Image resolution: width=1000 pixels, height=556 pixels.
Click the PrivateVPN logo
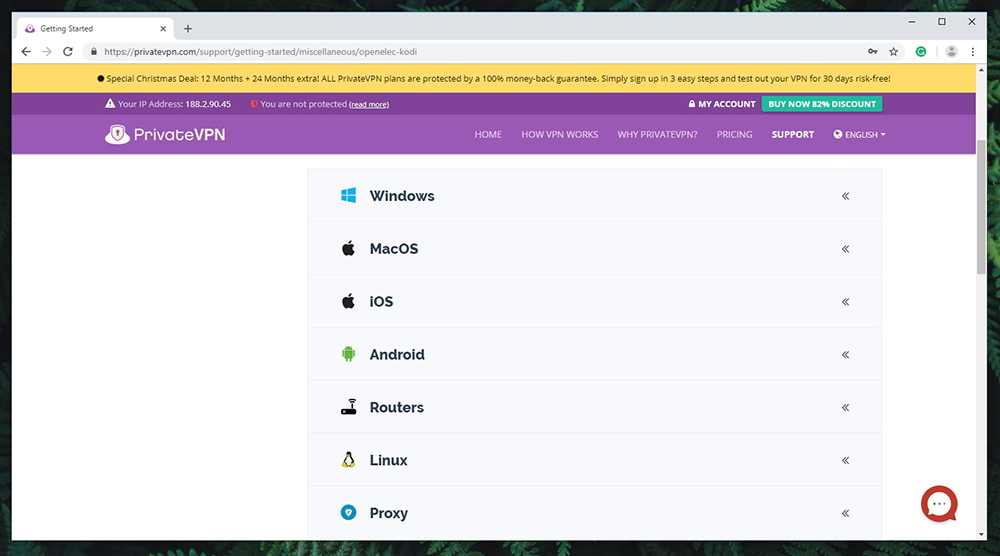(x=165, y=135)
